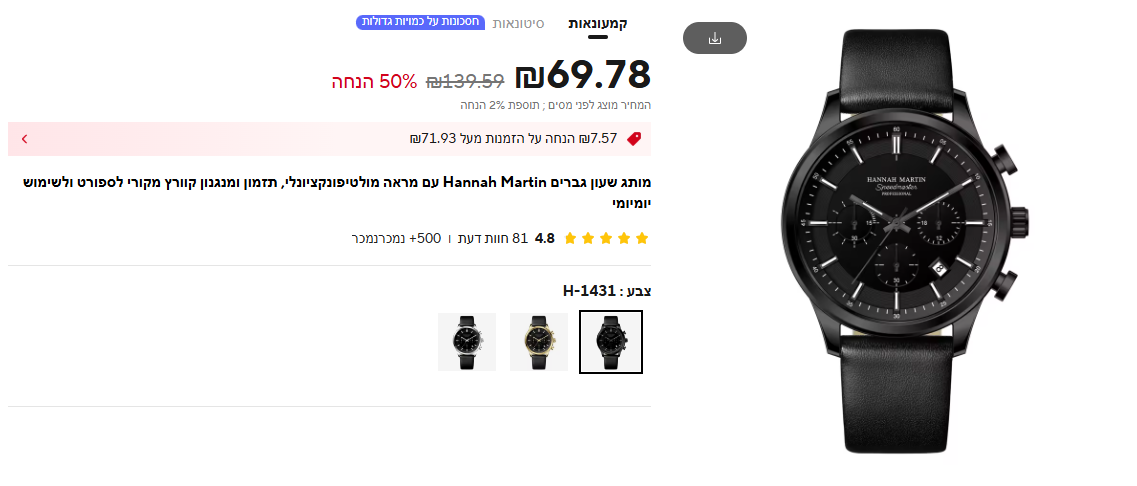Click the rightmost yellow rating star
1137x486 pixels.
coord(642,238)
